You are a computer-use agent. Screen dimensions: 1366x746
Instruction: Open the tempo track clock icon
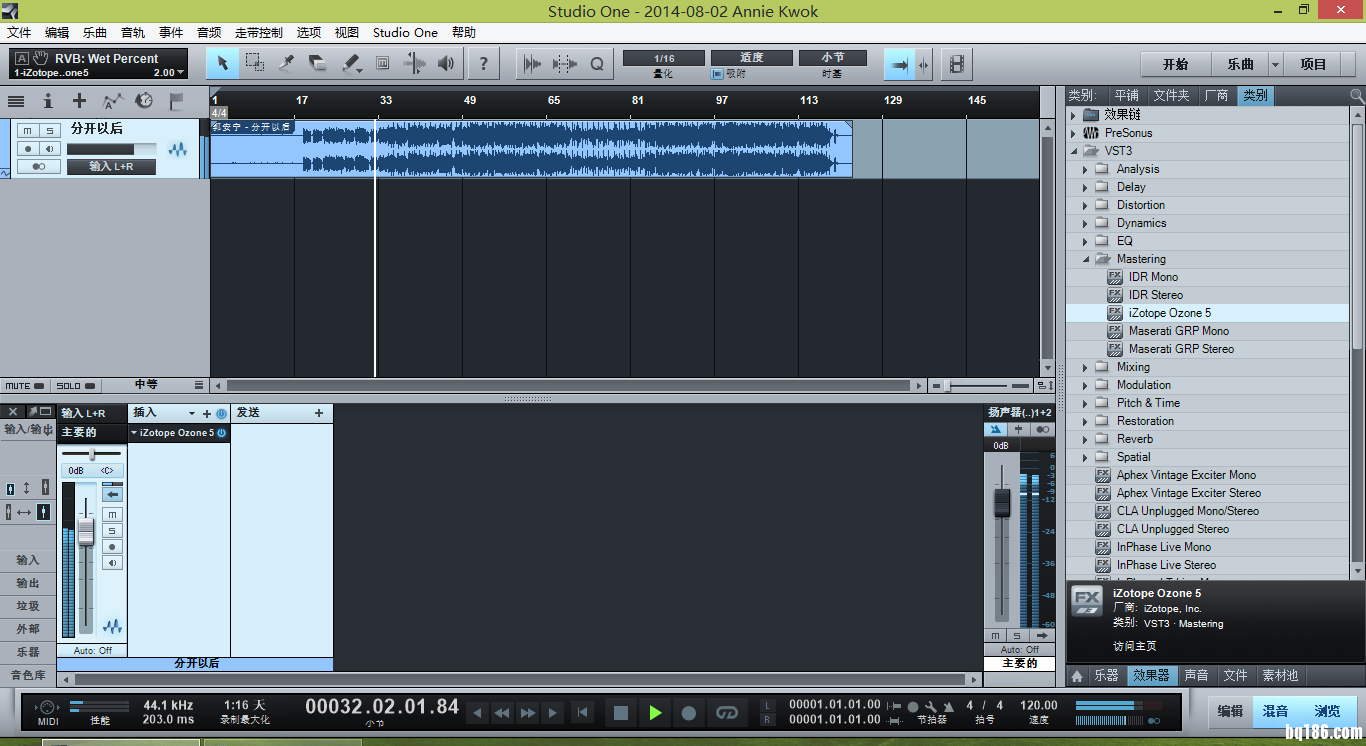(x=144, y=101)
